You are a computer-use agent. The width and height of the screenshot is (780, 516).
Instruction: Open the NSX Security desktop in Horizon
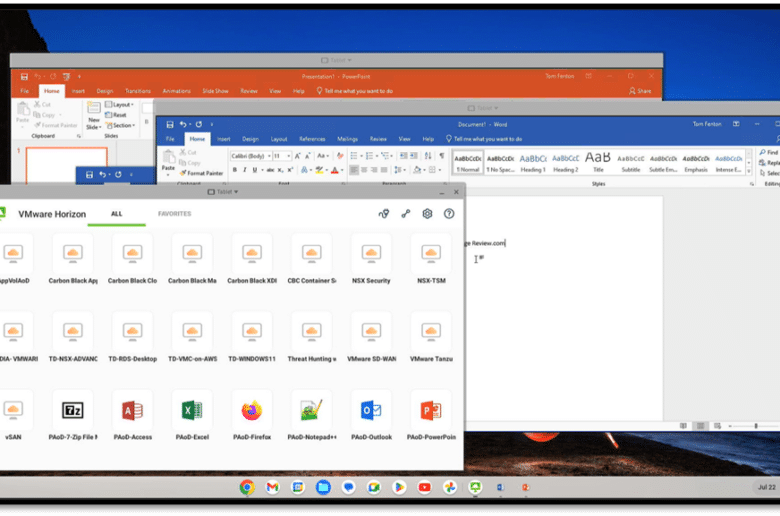[371, 259]
